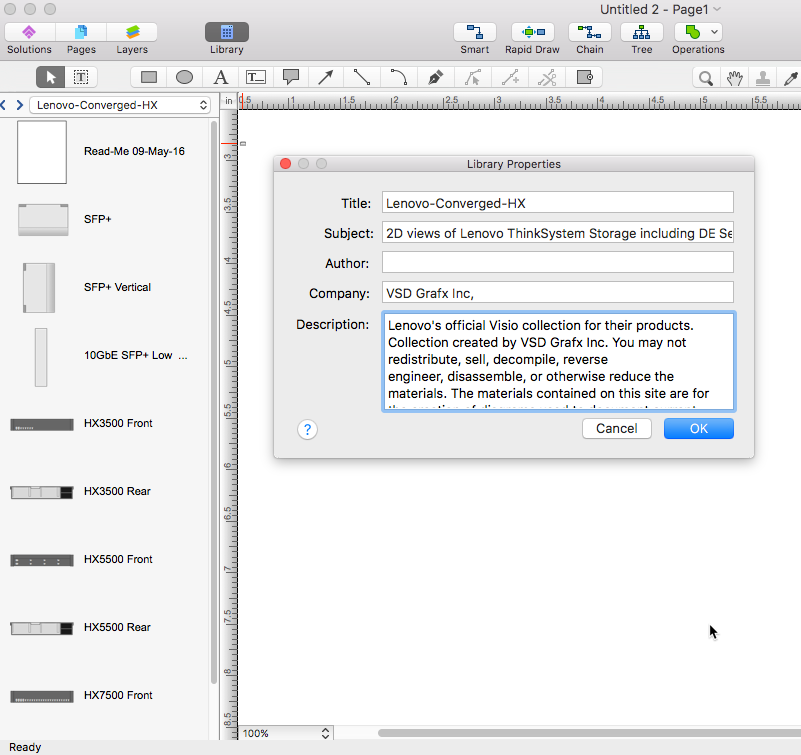Open the Operations tool

pyautogui.click(x=692, y=32)
